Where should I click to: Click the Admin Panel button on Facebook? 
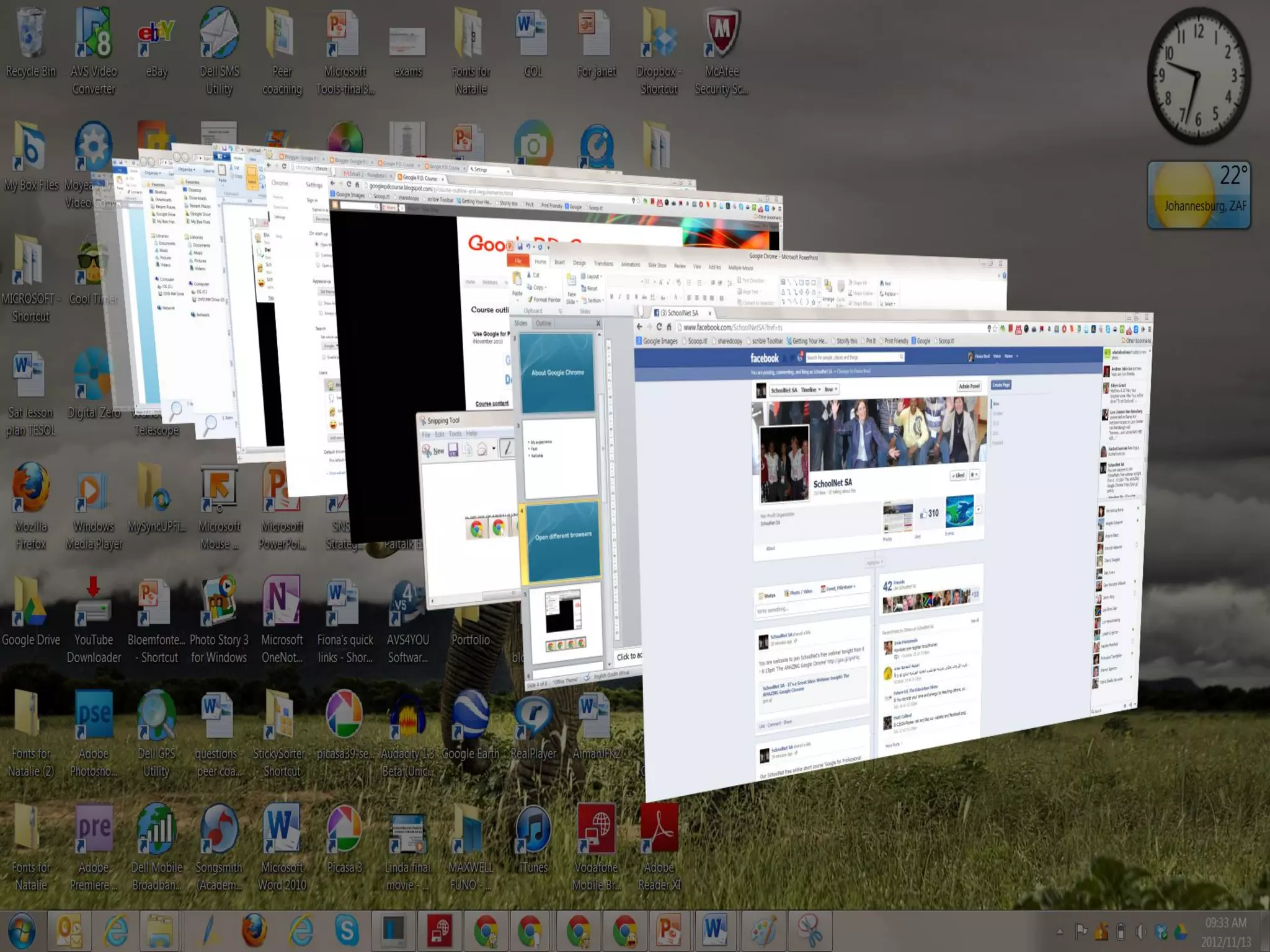[x=969, y=386]
